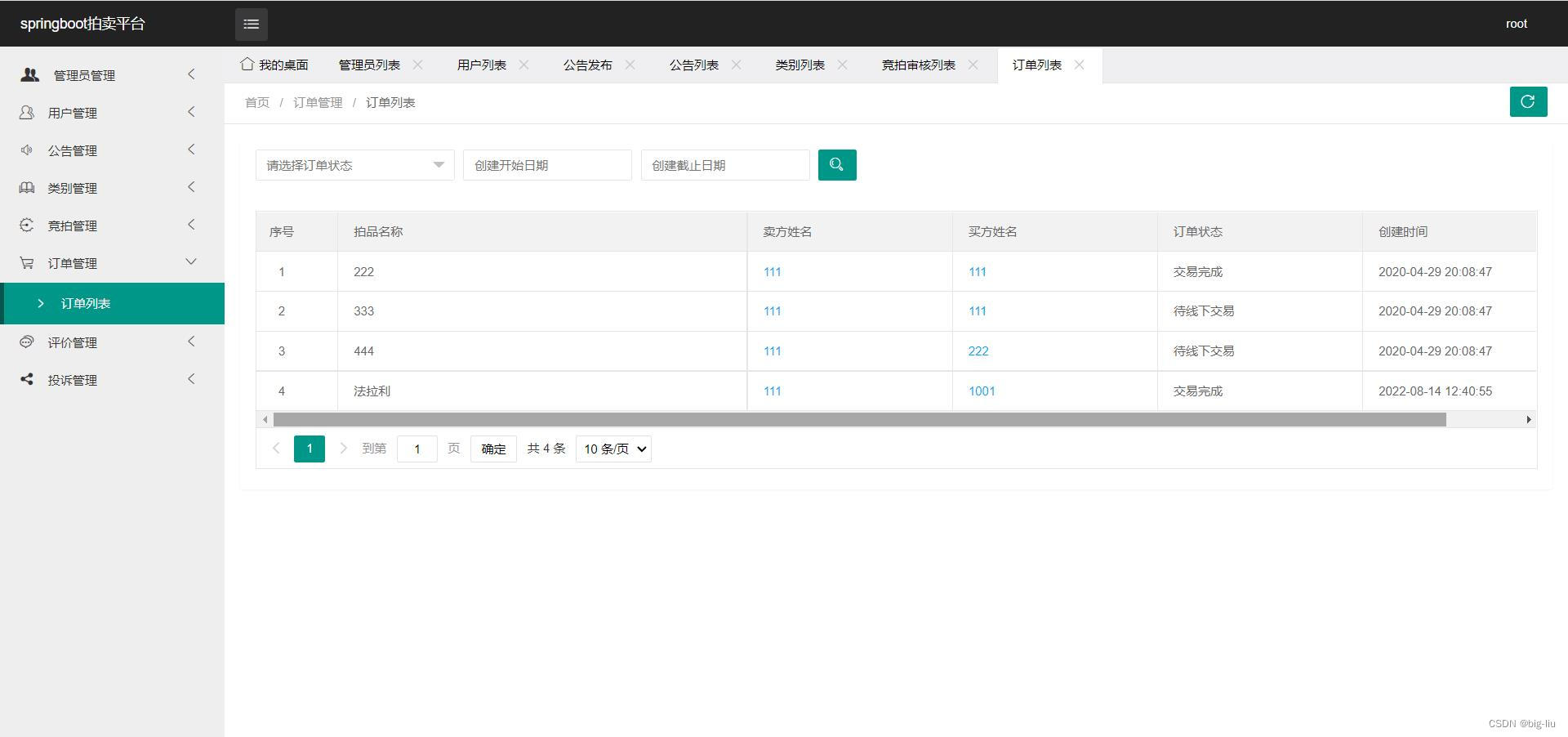The image size is (1568, 737).
Task: Open buyer link 1001 in row 4
Action: (x=982, y=391)
